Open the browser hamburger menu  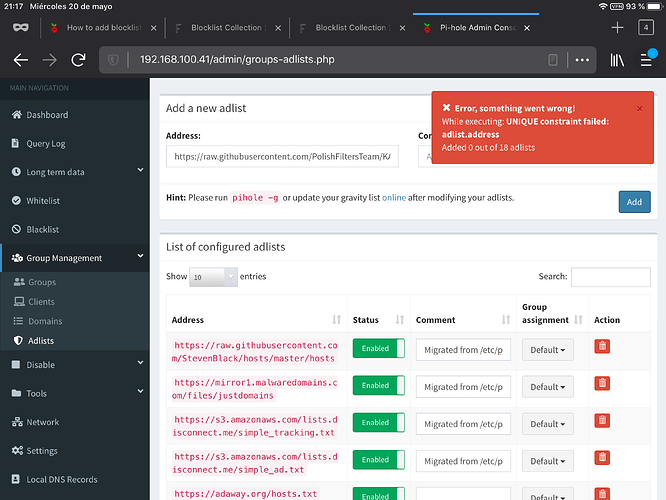point(646,60)
